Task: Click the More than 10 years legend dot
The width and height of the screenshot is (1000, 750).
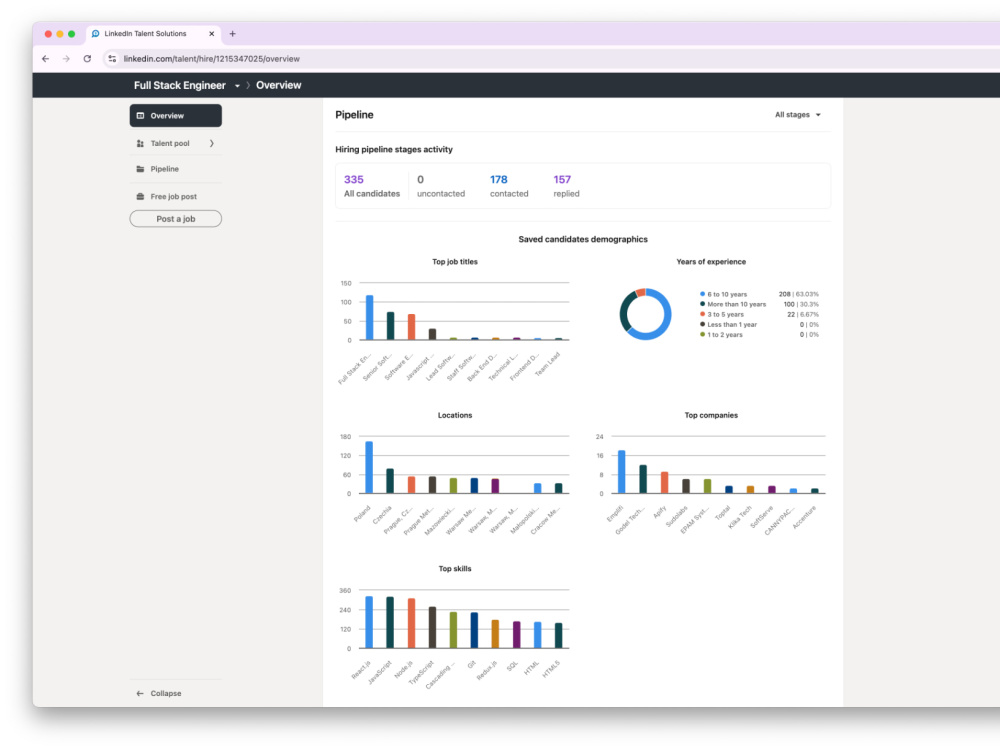Action: pyautogui.click(x=702, y=304)
